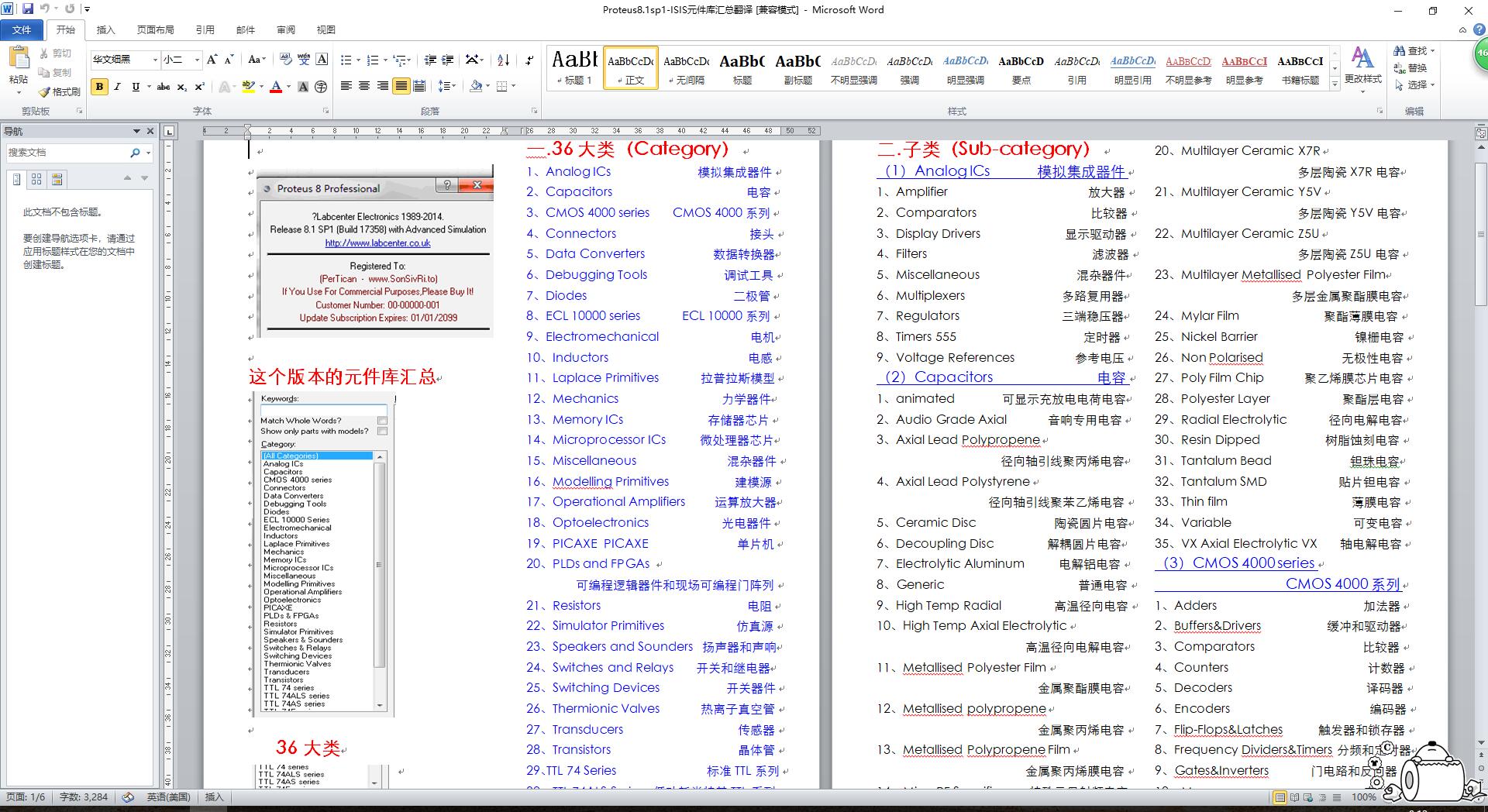The image size is (1488, 812).
Task: Click word count 字数: 3,284 in status bar
Action: click(84, 797)
